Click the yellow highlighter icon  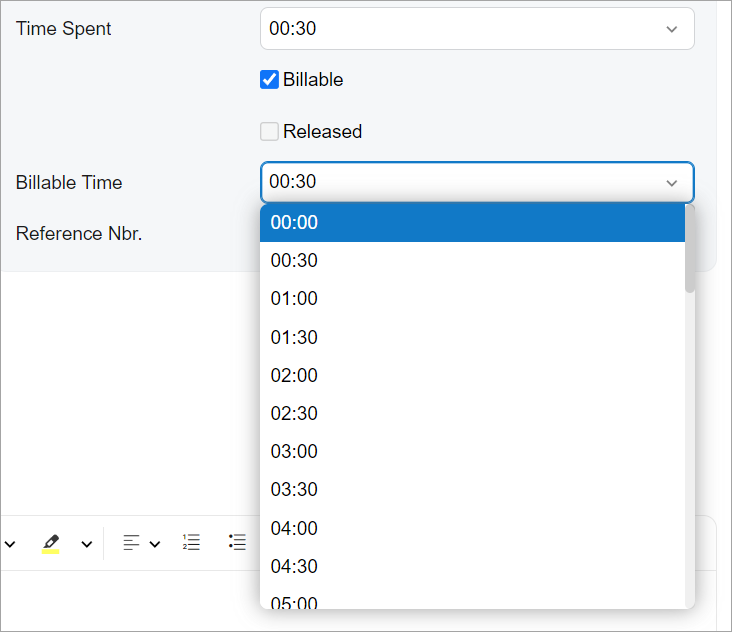click(50, 543)
